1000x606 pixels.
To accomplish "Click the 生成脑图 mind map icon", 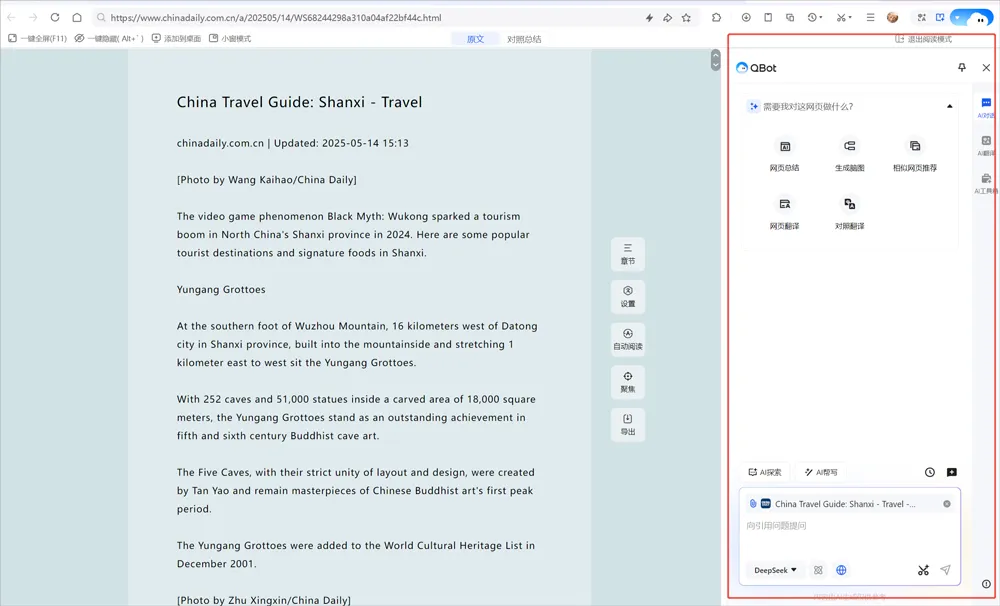I will tap(849, 146).
